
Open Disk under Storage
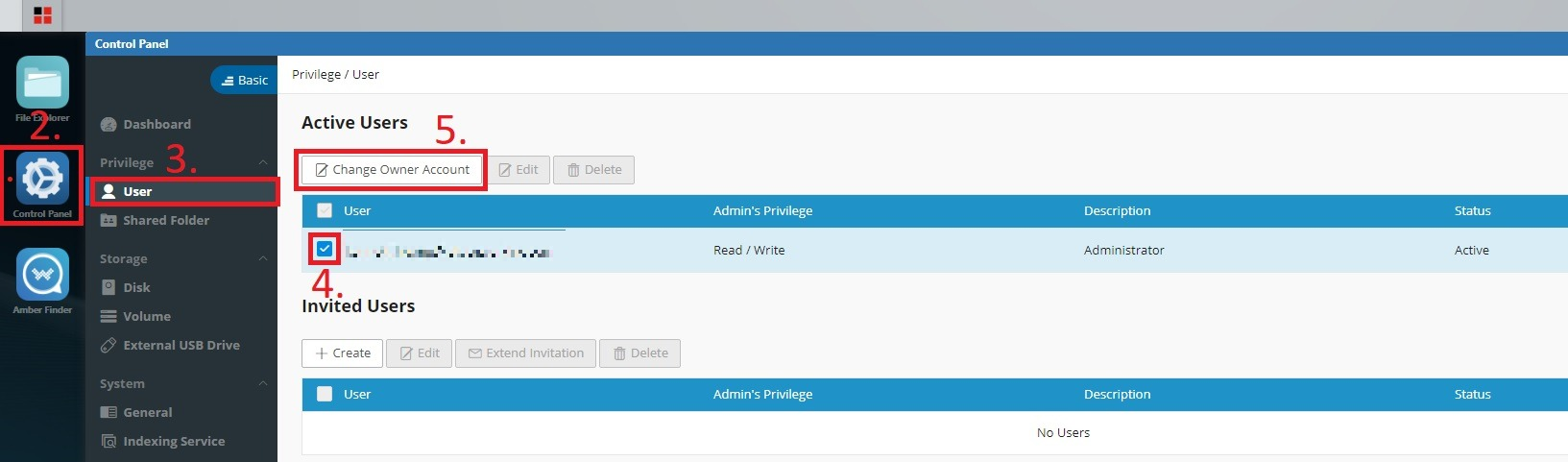125,287
